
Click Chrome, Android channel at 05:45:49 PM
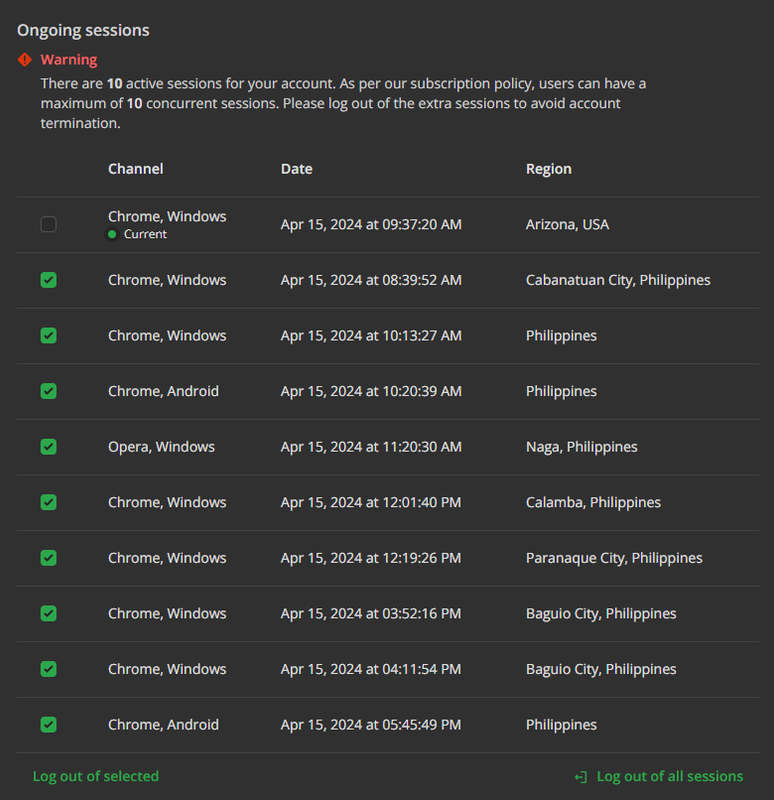(163, 724)
